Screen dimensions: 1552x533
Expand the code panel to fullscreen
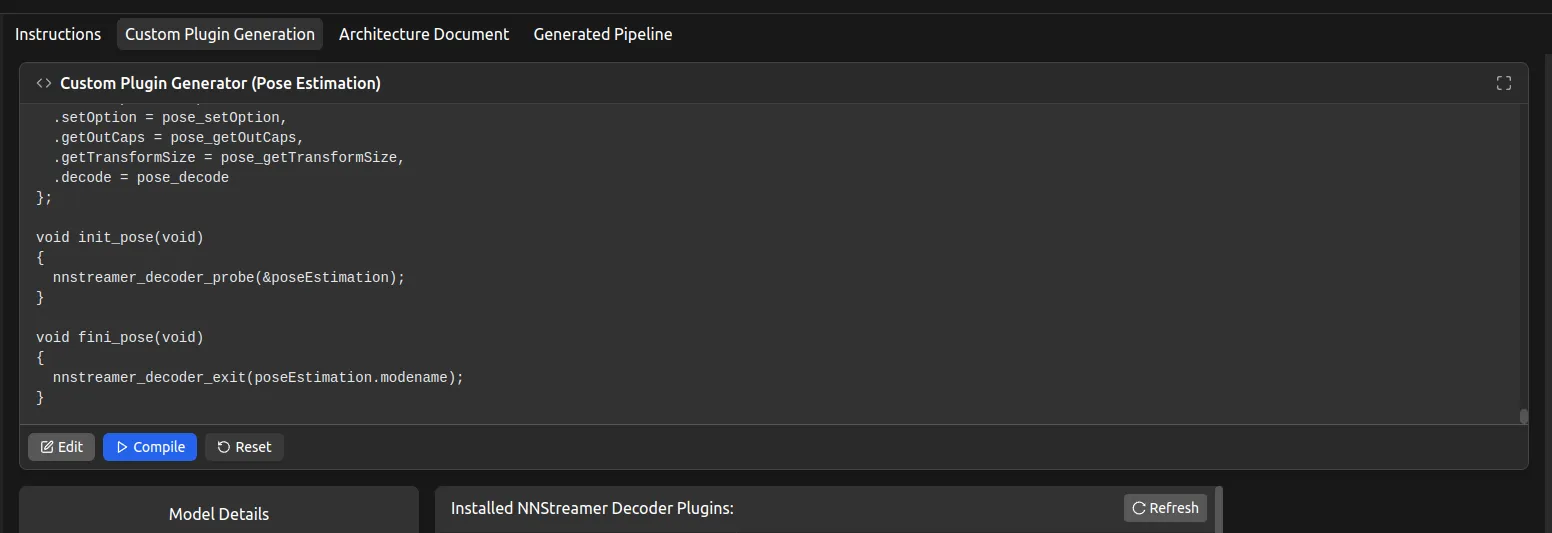(1503, 83)
